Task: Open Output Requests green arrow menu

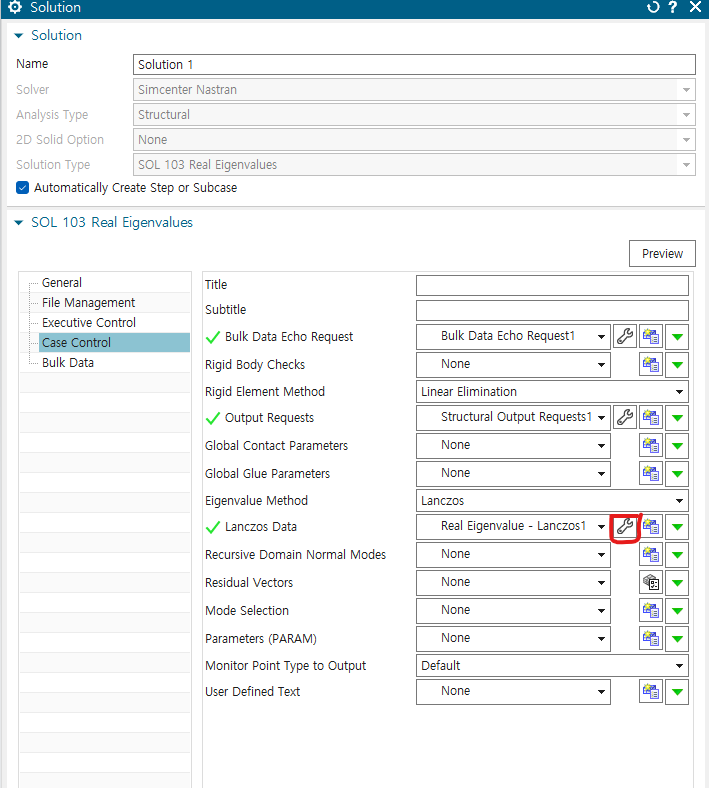Action: 677,418
